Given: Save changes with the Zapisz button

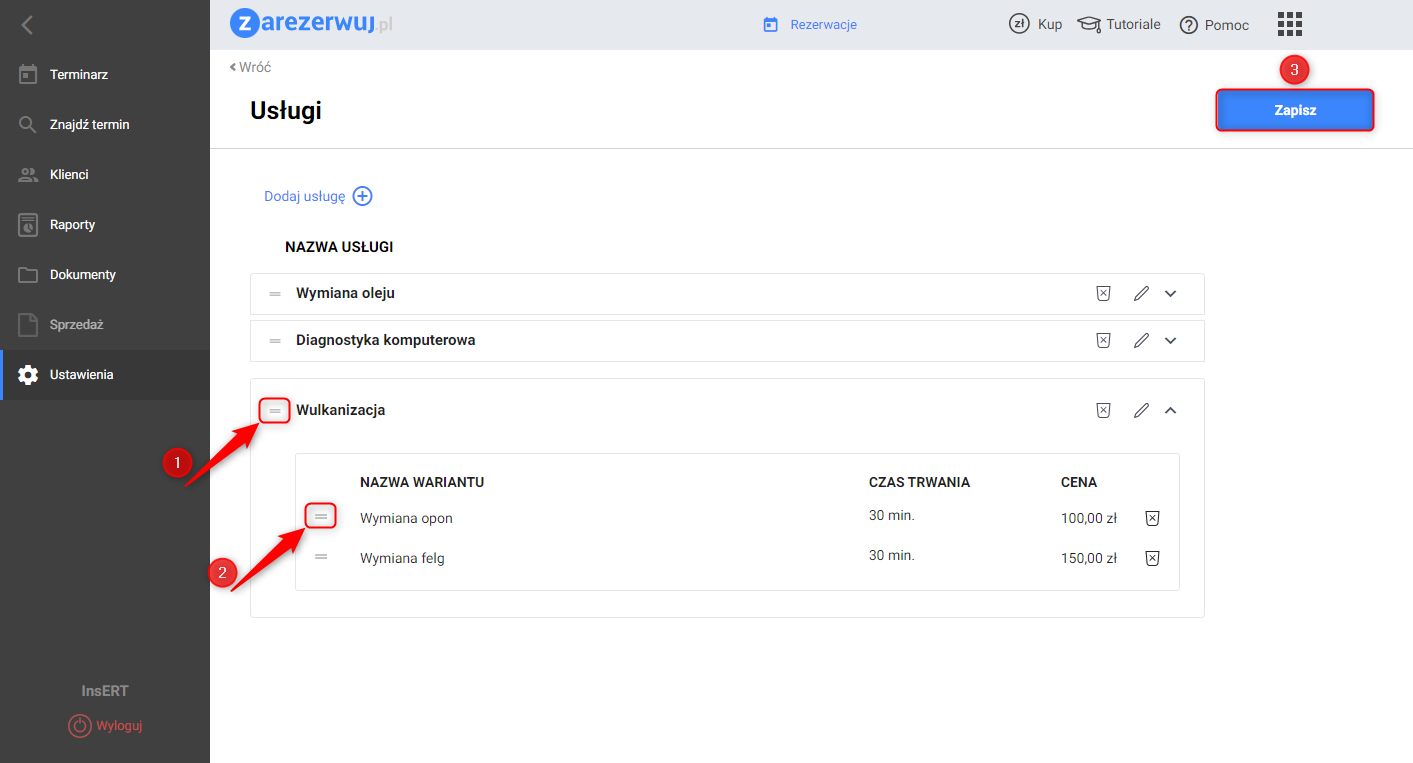Looking at the screenshot, I should tap(1295, 111).
